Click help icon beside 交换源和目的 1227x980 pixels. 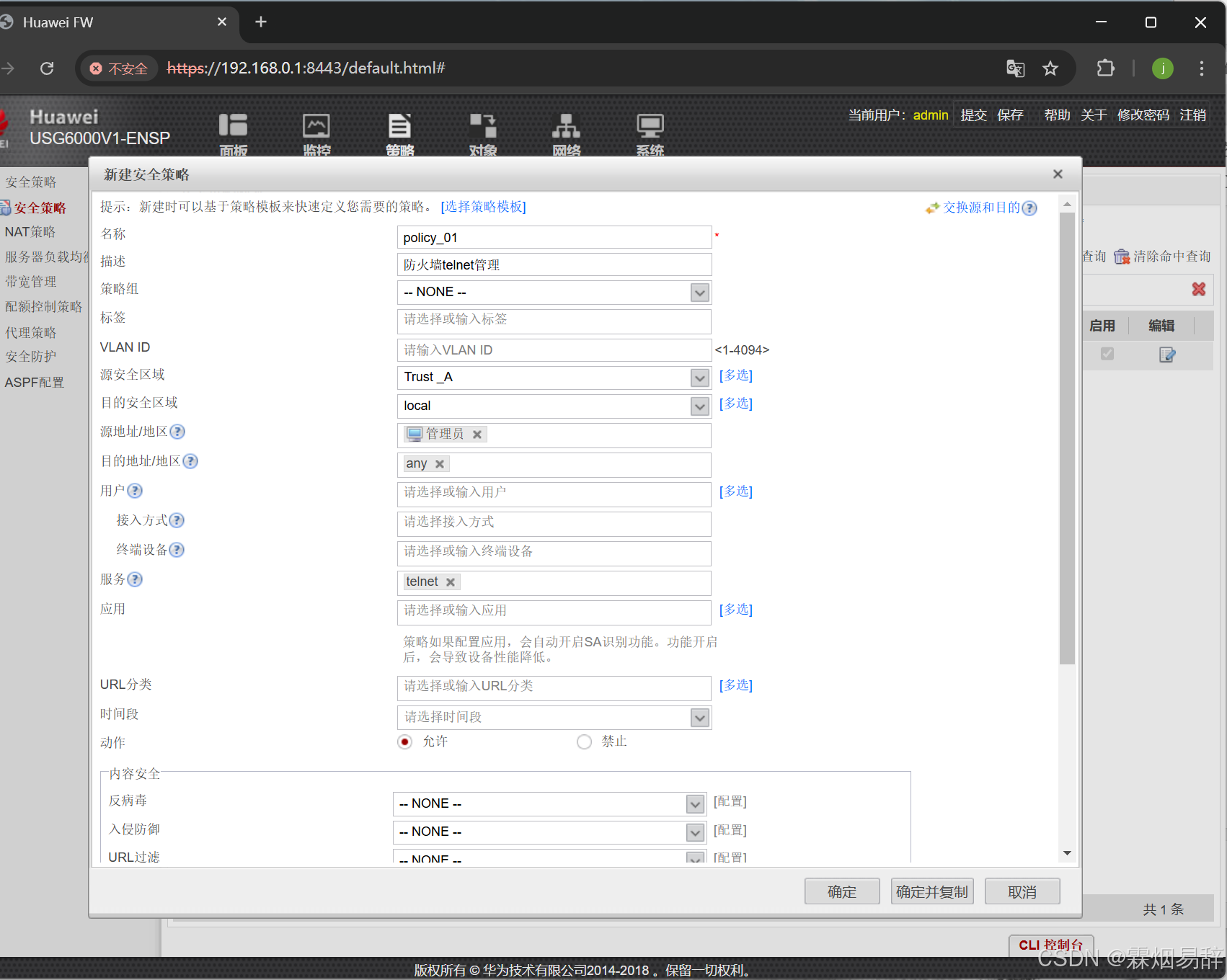tap(1029, 208)
